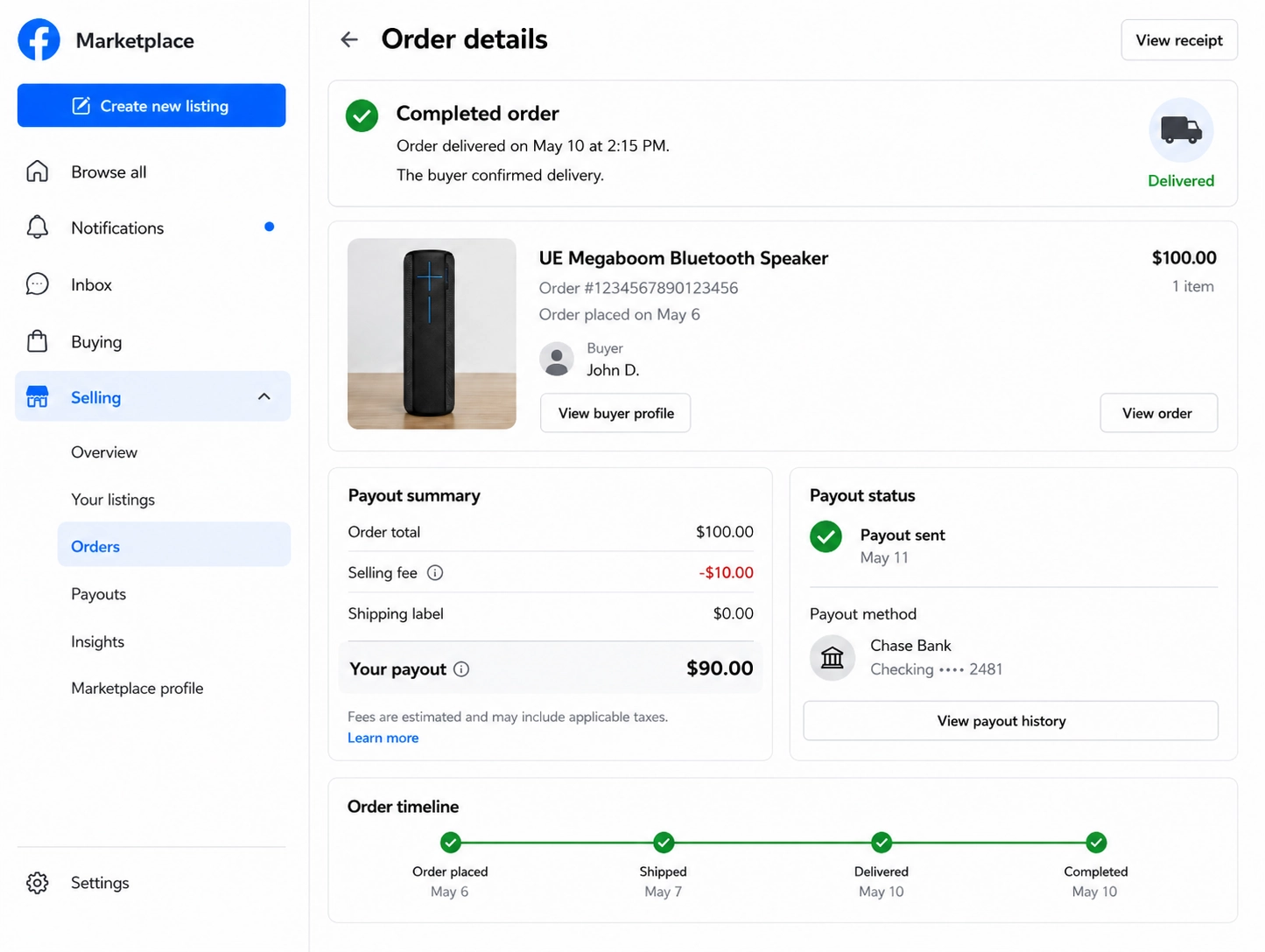Click View buyer profile button
The height and width of the screenshot is (952, 1265).
coord(615,413)
